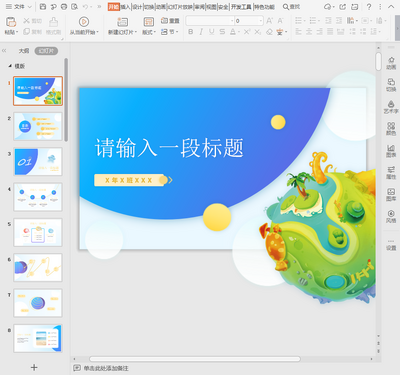The width and height of the screenshot is (400, 375).
Task: Open the font name combo box
Action: 210,21
